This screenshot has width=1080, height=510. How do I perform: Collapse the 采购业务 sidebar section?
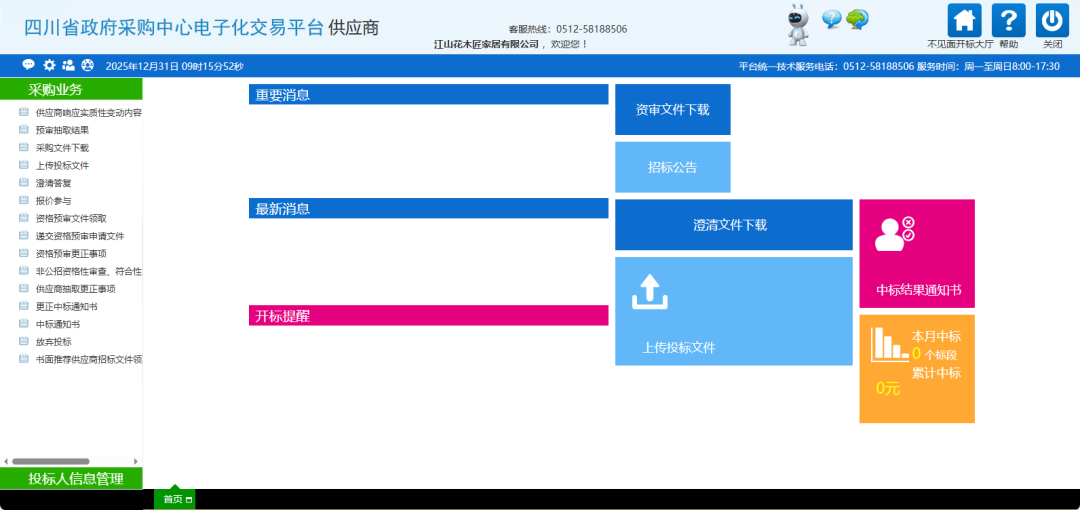(x=71, y=90)
